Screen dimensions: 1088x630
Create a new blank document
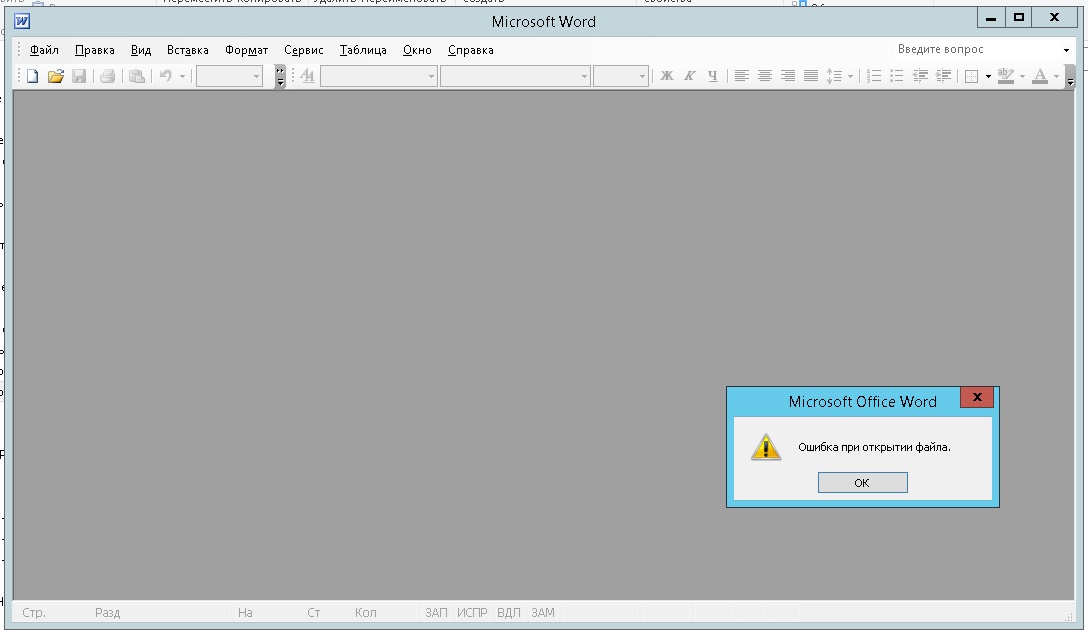point(33,76)
